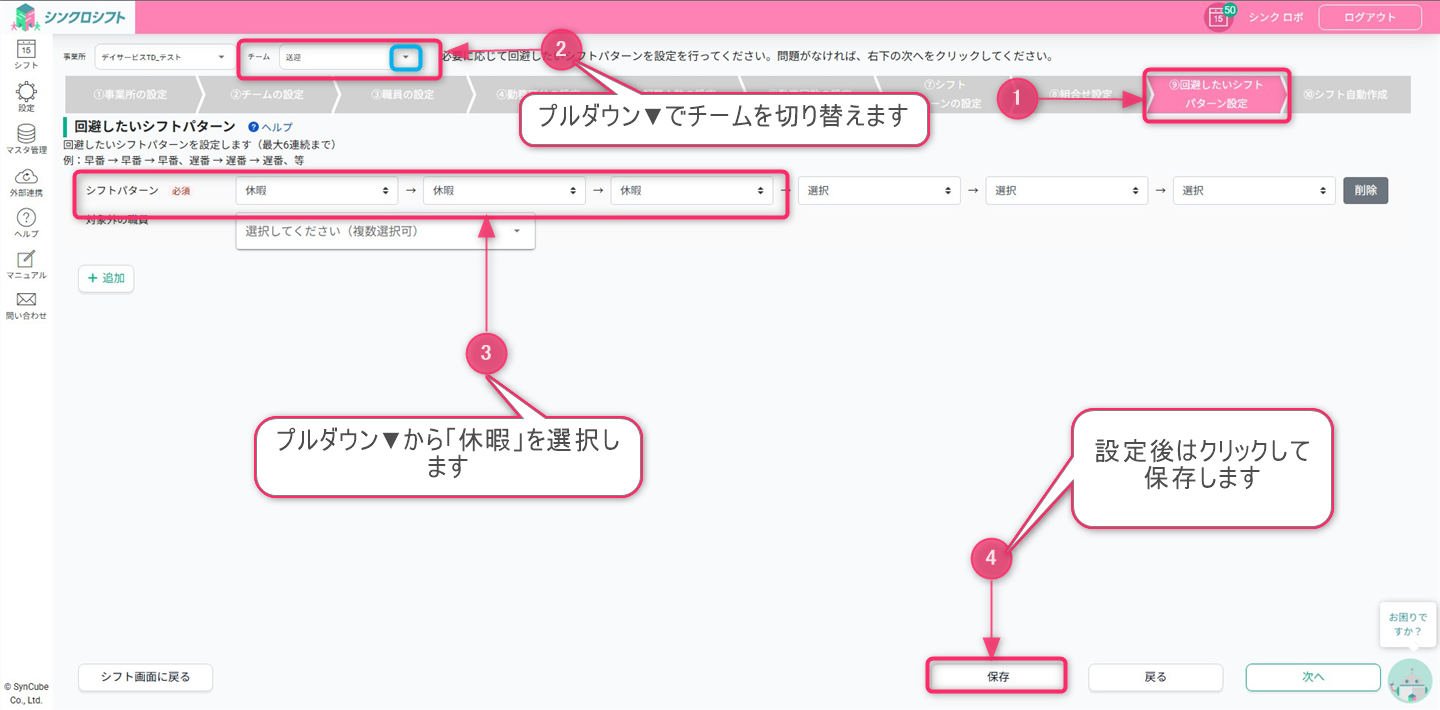Open マニュアル edit icon in sidebar
Image resolution: width=1440 pixels, height=710 pixels.
pyautogui.click(x=26, y=263)
